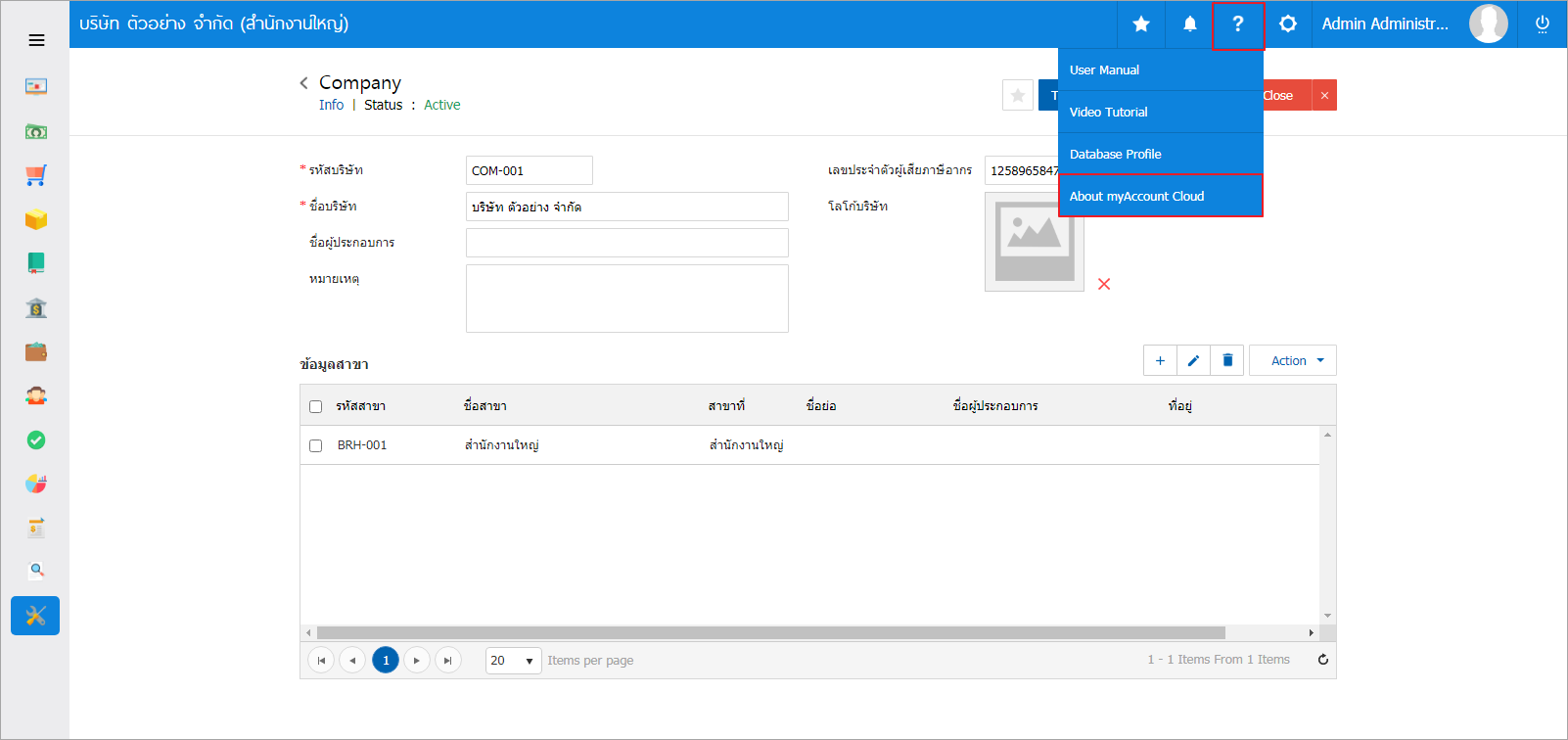Click the BRH-001 branch code cell
1568x740 pixels.
(362, 445)
